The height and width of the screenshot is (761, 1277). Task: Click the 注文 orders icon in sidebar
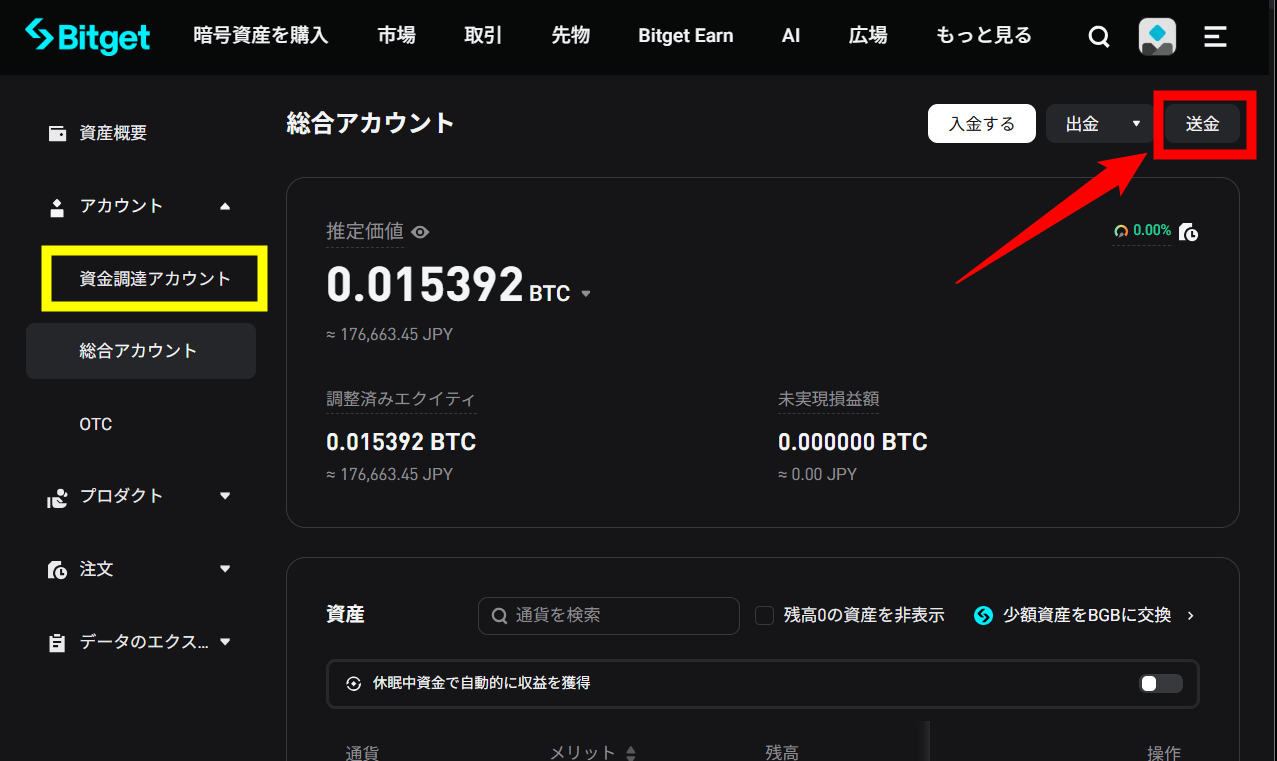pos(58,569)
